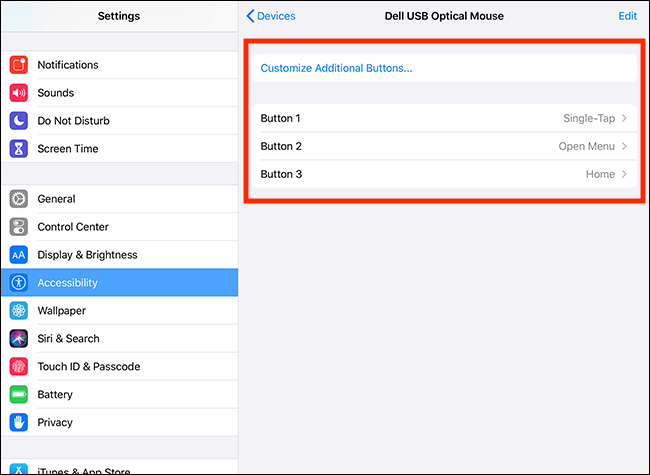Tap the Do Not Disturb moon icon
Image resolution: width=650 pixels, height=475 pixels.
19,121
